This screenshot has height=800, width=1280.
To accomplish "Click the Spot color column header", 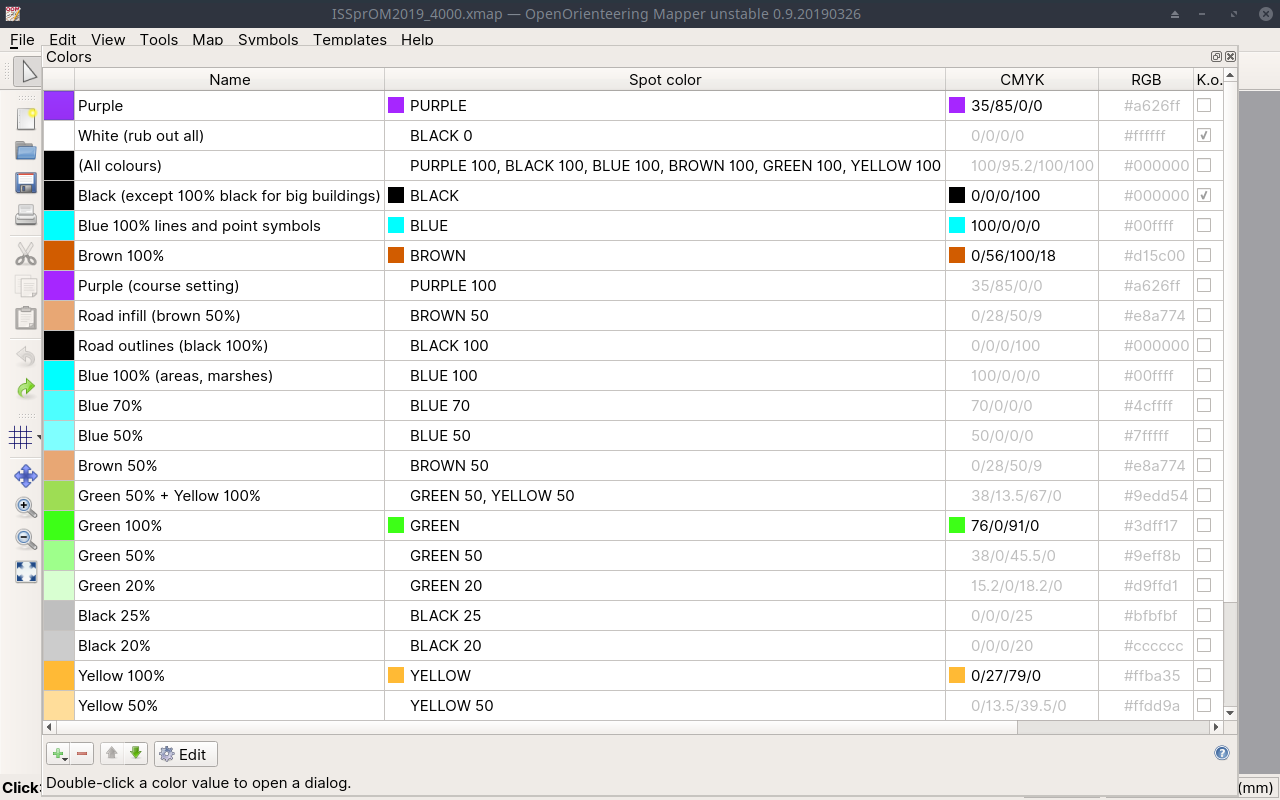I will pyautogui.click(x=665, y=79).
